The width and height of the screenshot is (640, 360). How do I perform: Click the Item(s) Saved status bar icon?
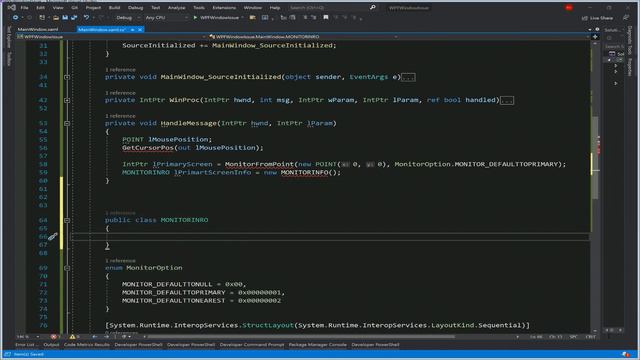[x=7, y=354]
